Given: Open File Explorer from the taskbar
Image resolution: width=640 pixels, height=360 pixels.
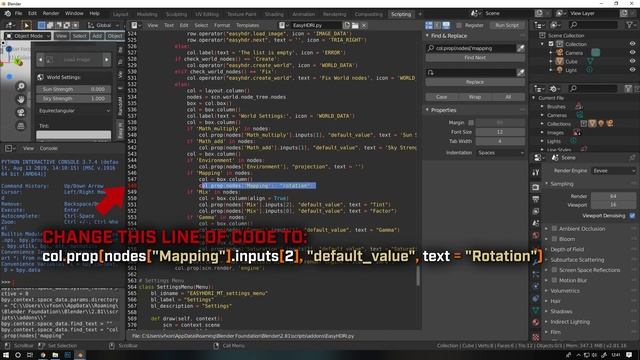Looking at the screenshot, I should [55, 355].
